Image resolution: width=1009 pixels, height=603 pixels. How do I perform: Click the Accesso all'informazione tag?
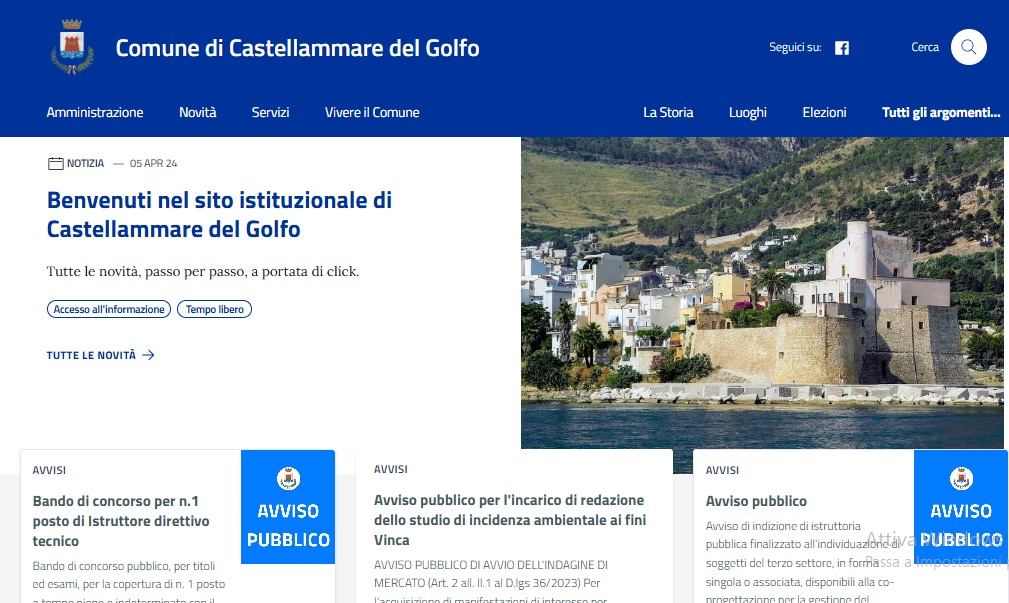[x=108, y=309]
